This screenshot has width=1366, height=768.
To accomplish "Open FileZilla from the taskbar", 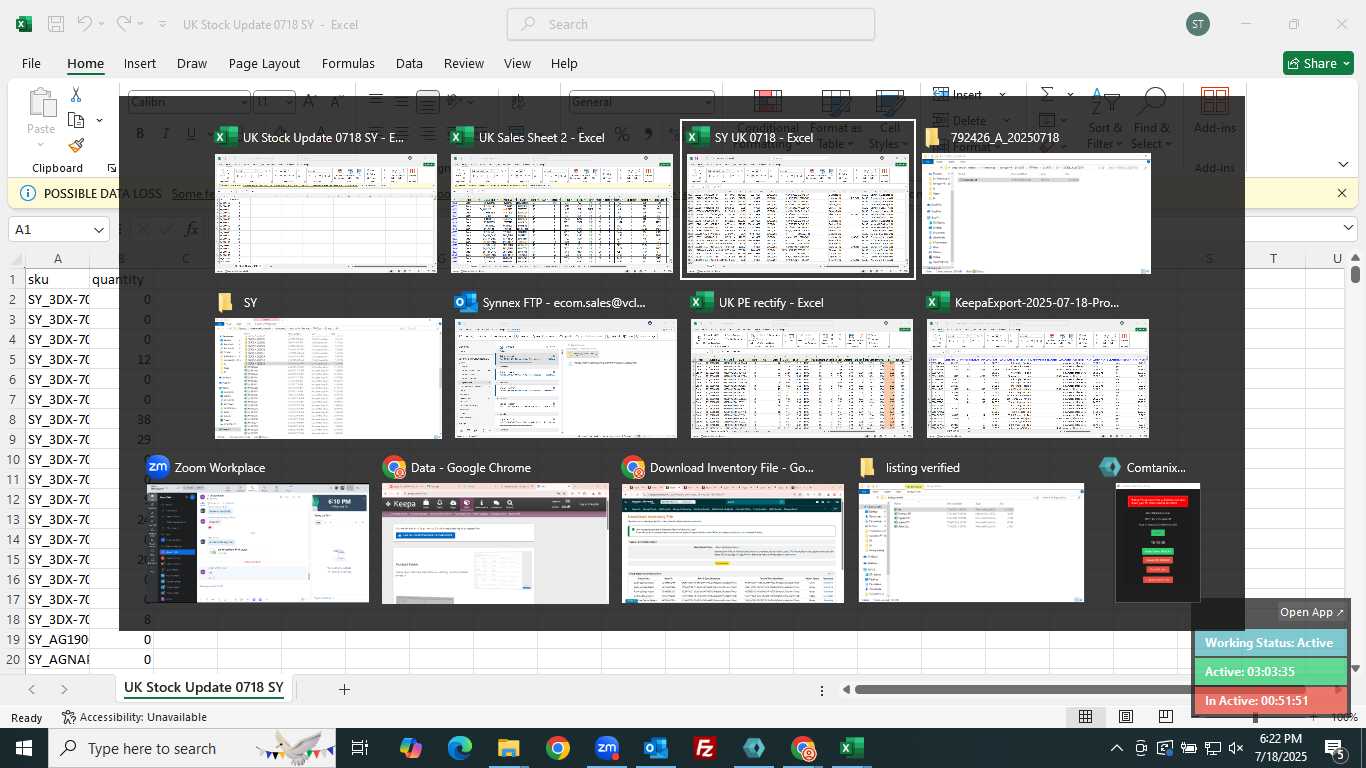I will click(706, 748).
